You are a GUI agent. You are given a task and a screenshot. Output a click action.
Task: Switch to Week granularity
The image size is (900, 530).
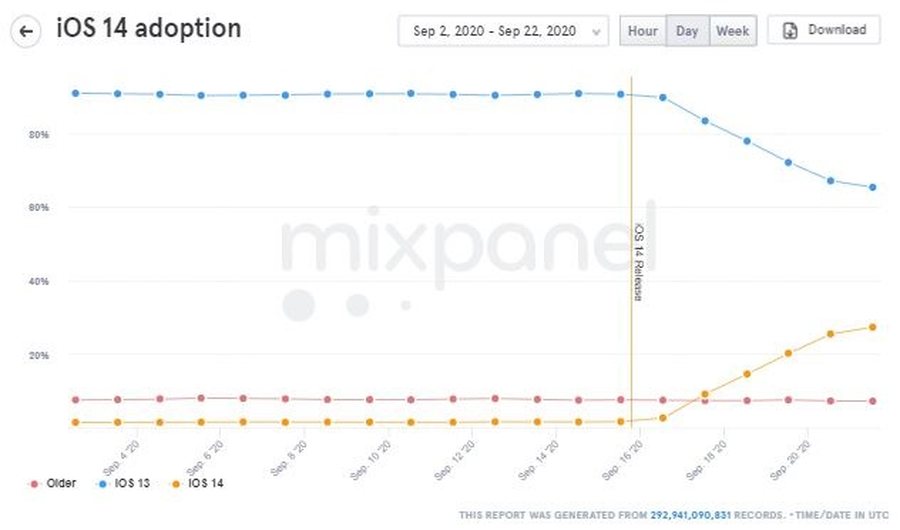[x=732, y=31]
